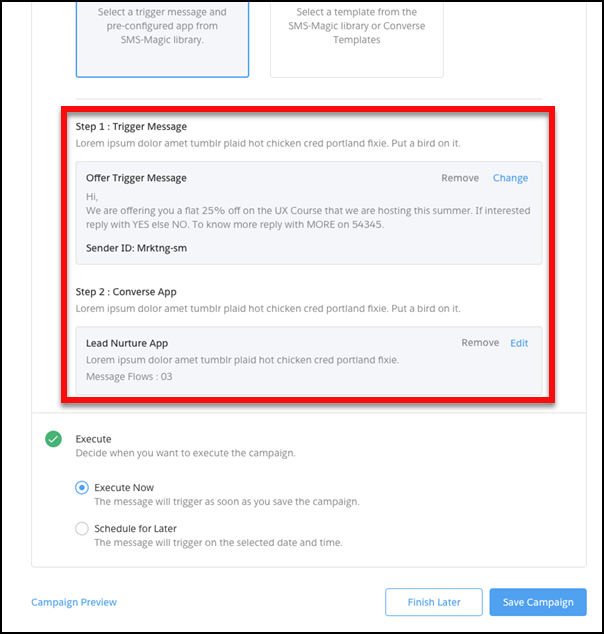The height and width of the screenshot is (634, 604).
Task: Click the Save Campaign button
Action: [x=538, y=602]
